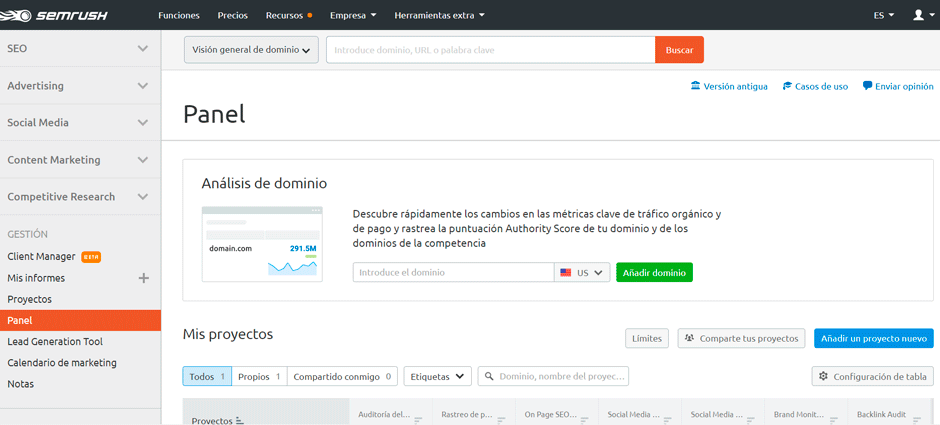Select the Todos projects tab
Image resolution: width=940 pixels, height=425 pixels.
click(207, 376)
